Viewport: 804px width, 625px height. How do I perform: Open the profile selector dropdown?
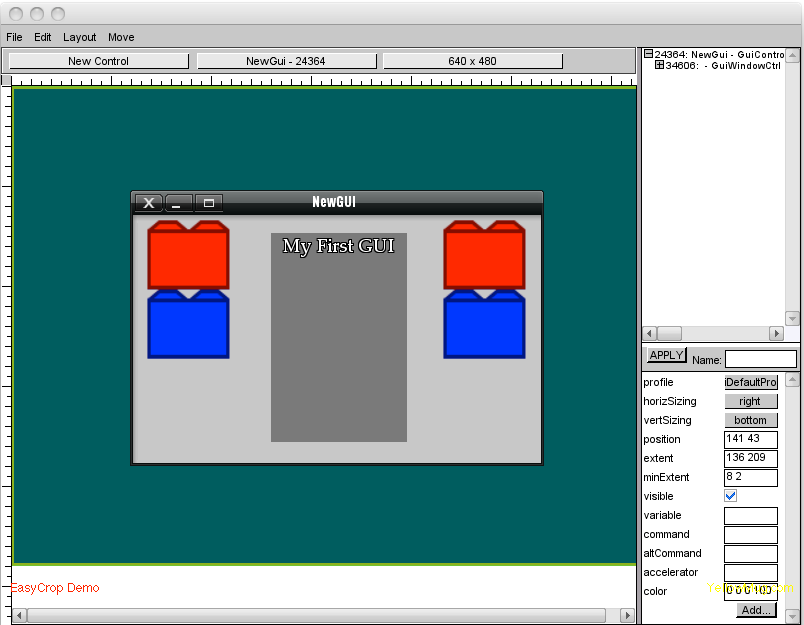click(x=750, y=382)
